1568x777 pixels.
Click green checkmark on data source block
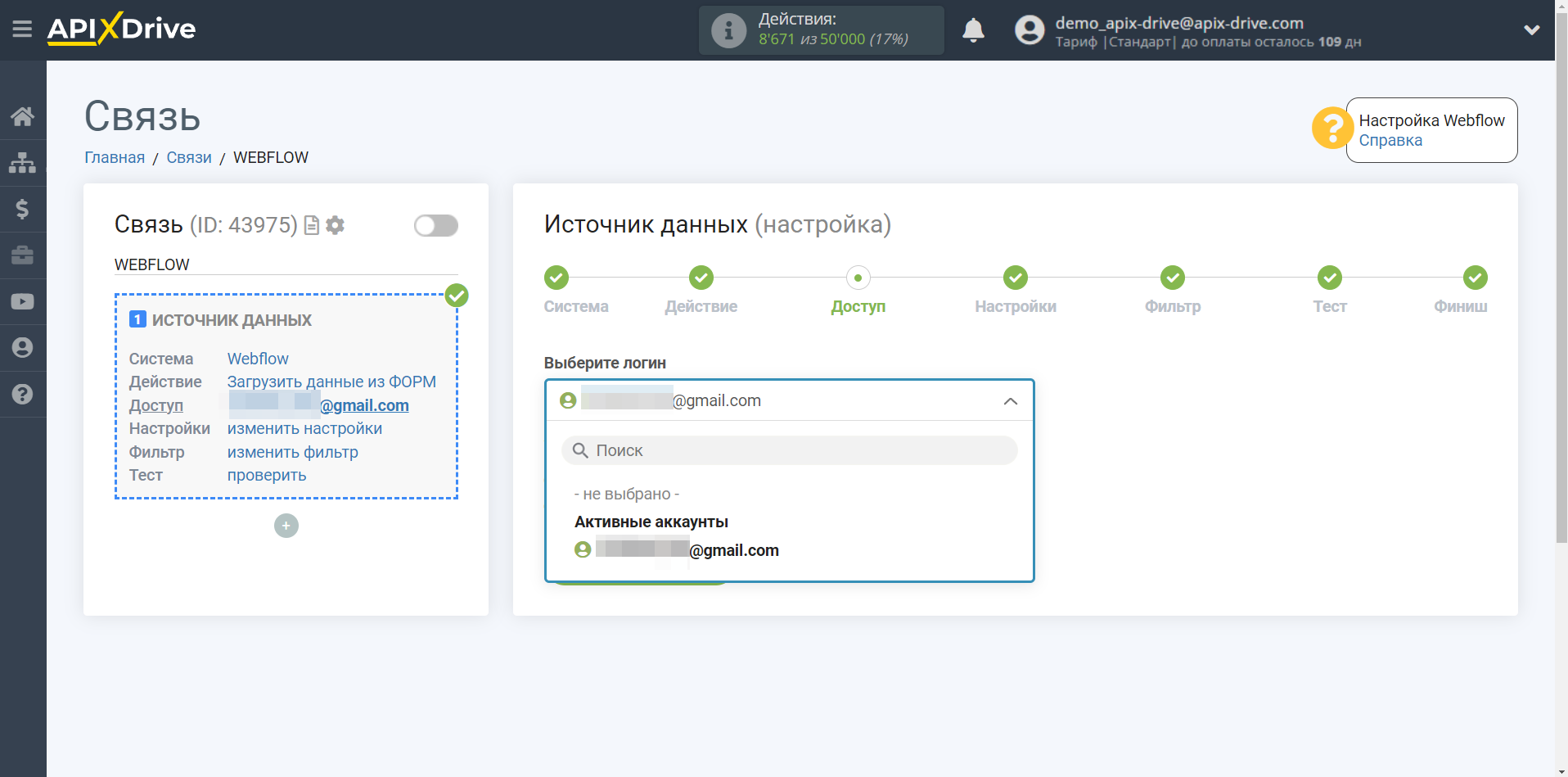457,295
